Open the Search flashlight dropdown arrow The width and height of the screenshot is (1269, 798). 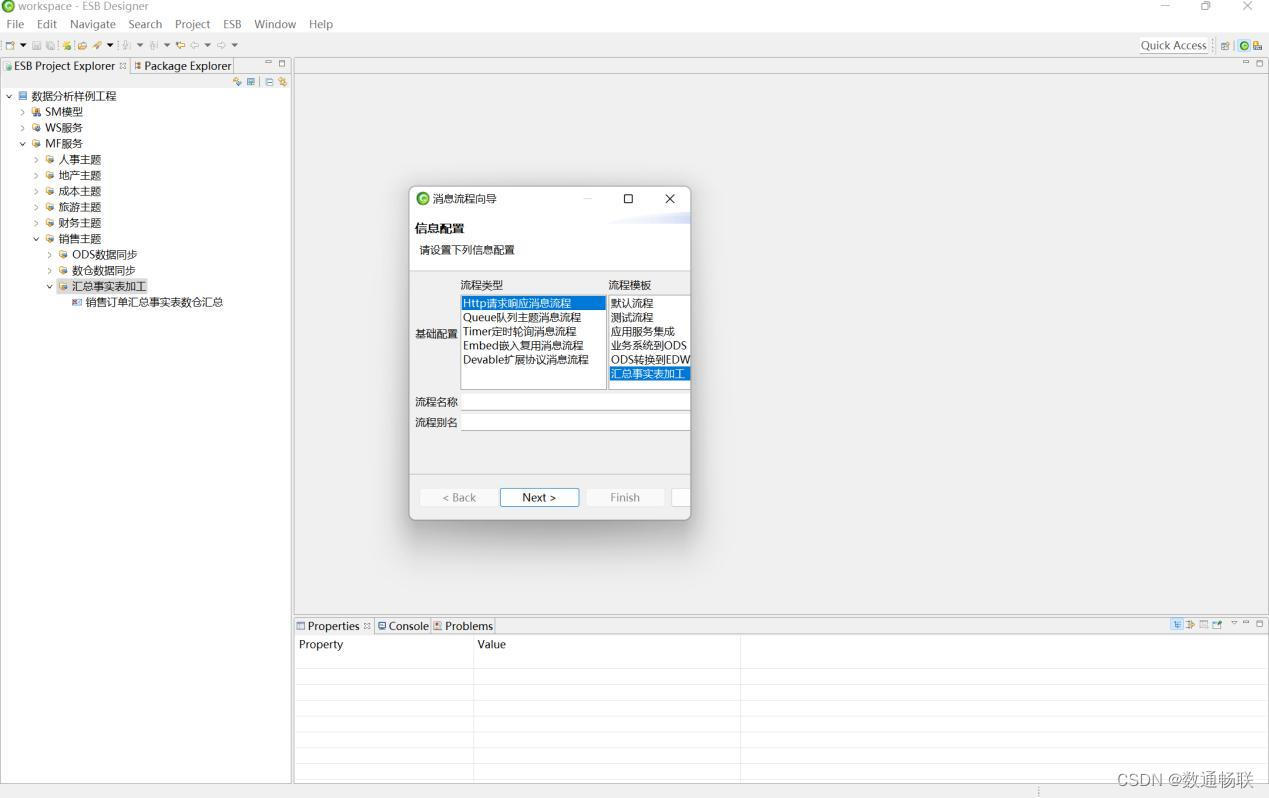(x=110, y=45)
